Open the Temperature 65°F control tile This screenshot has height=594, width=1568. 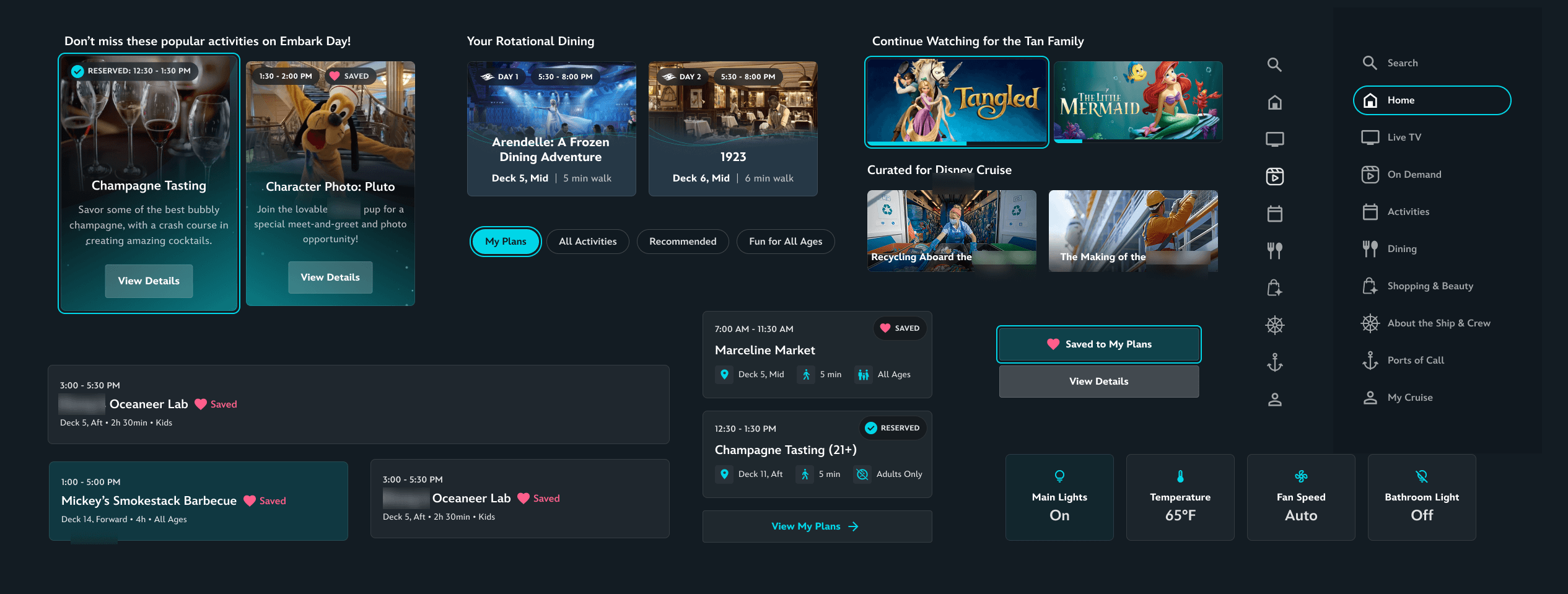point(1180,497)
